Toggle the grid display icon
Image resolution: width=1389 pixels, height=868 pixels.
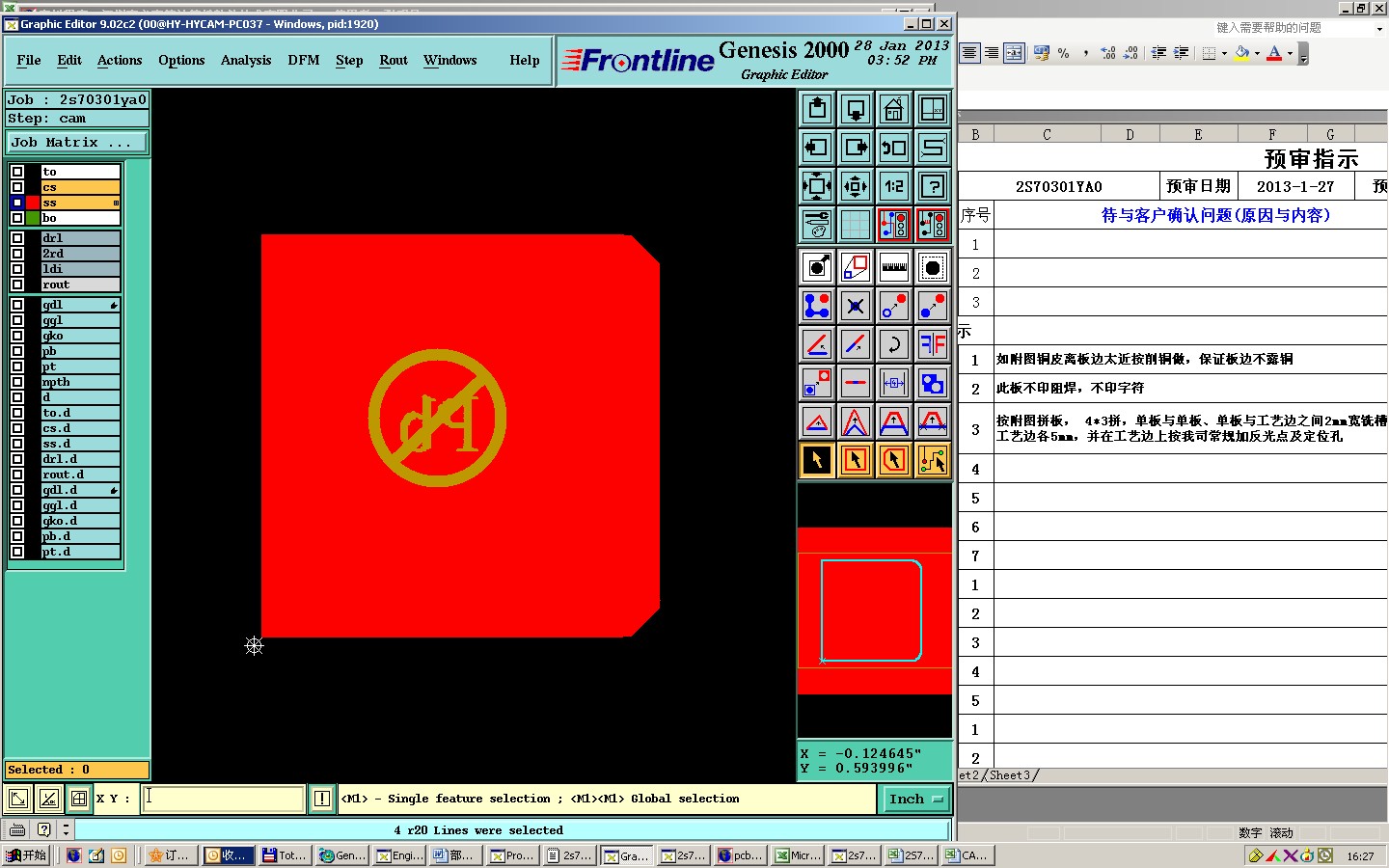click(x=856, y=225)
